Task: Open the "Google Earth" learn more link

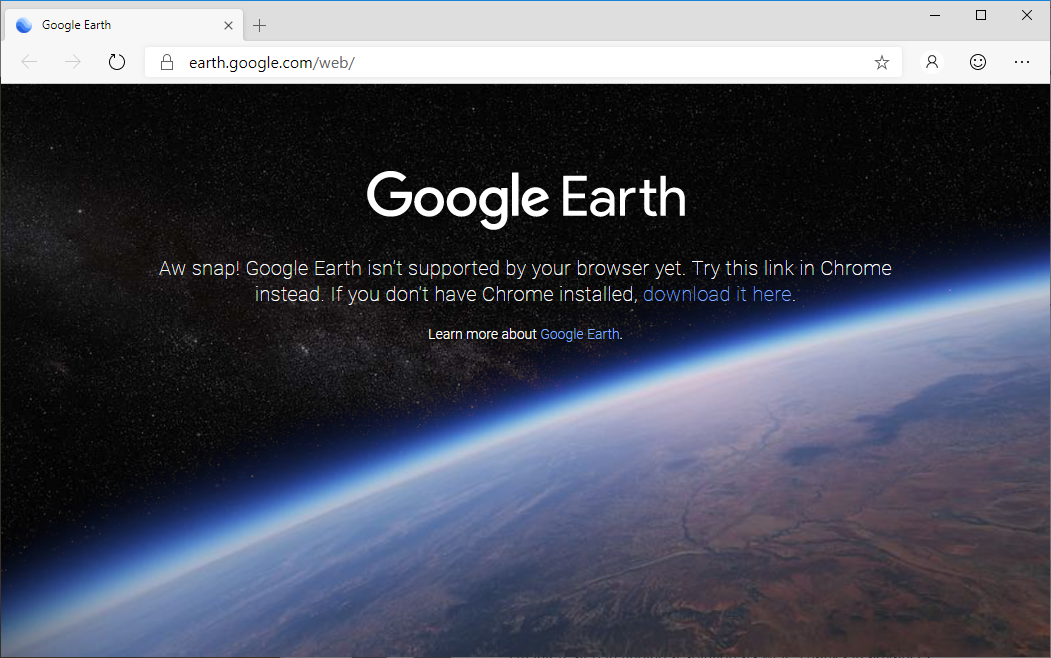Action: (x=580, y=334)
